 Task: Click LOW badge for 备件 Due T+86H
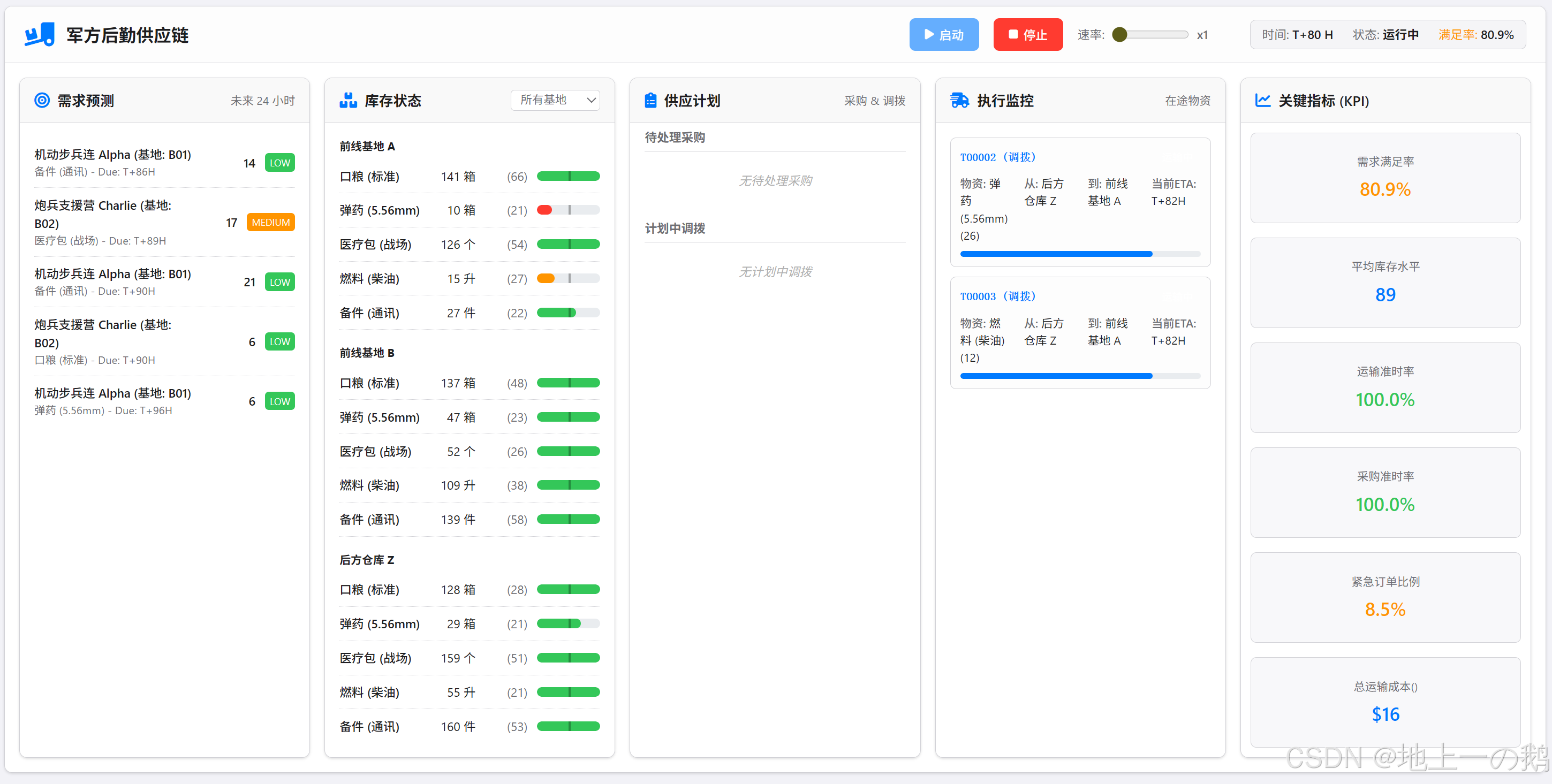click(x=279, y=163)
